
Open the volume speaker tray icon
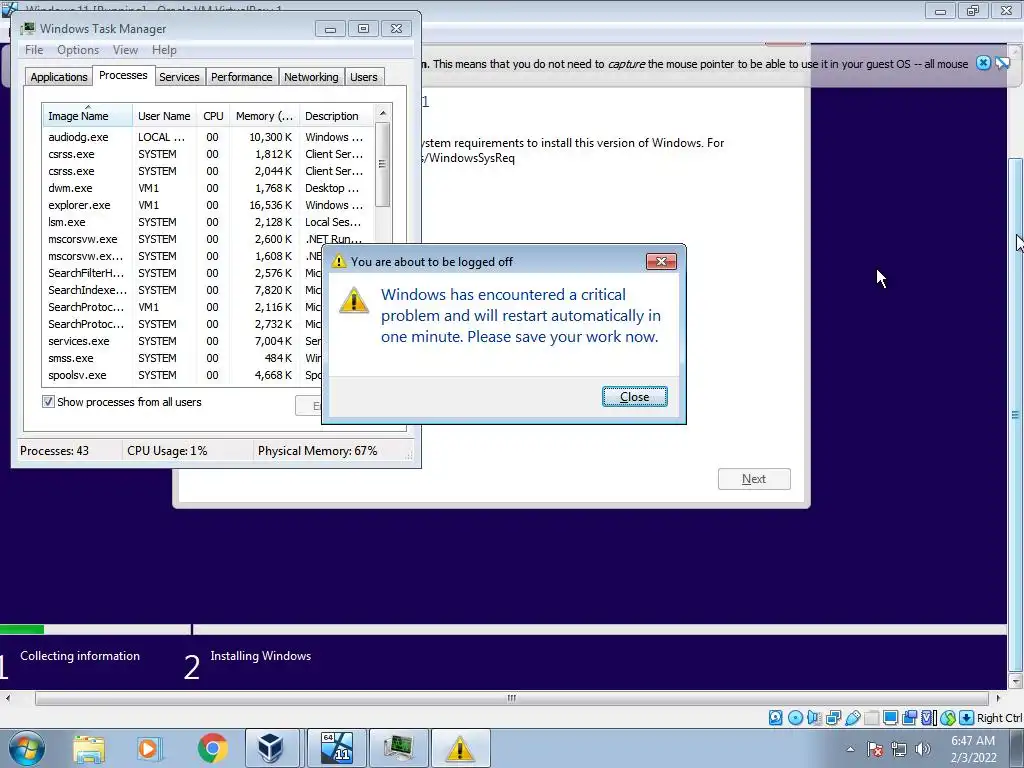[x=922, y=749]
